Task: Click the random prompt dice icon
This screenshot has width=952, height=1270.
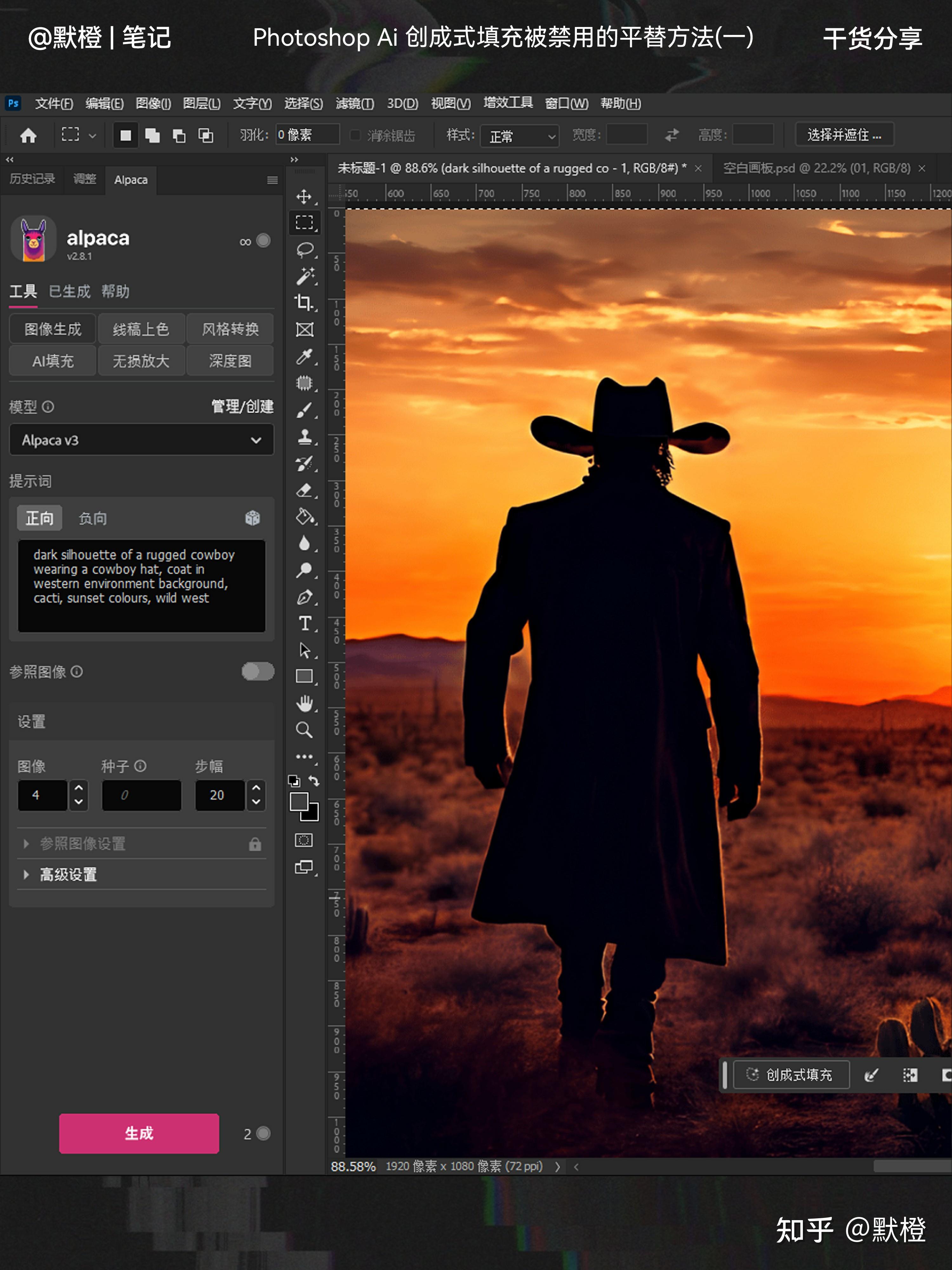Action: (x=253, y=518)
